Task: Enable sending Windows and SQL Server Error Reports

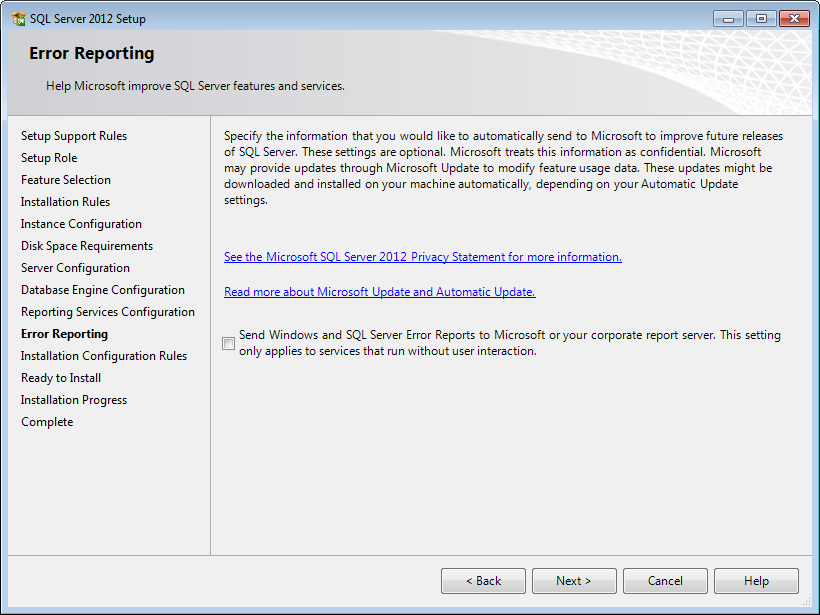Action: click(229, 343)
